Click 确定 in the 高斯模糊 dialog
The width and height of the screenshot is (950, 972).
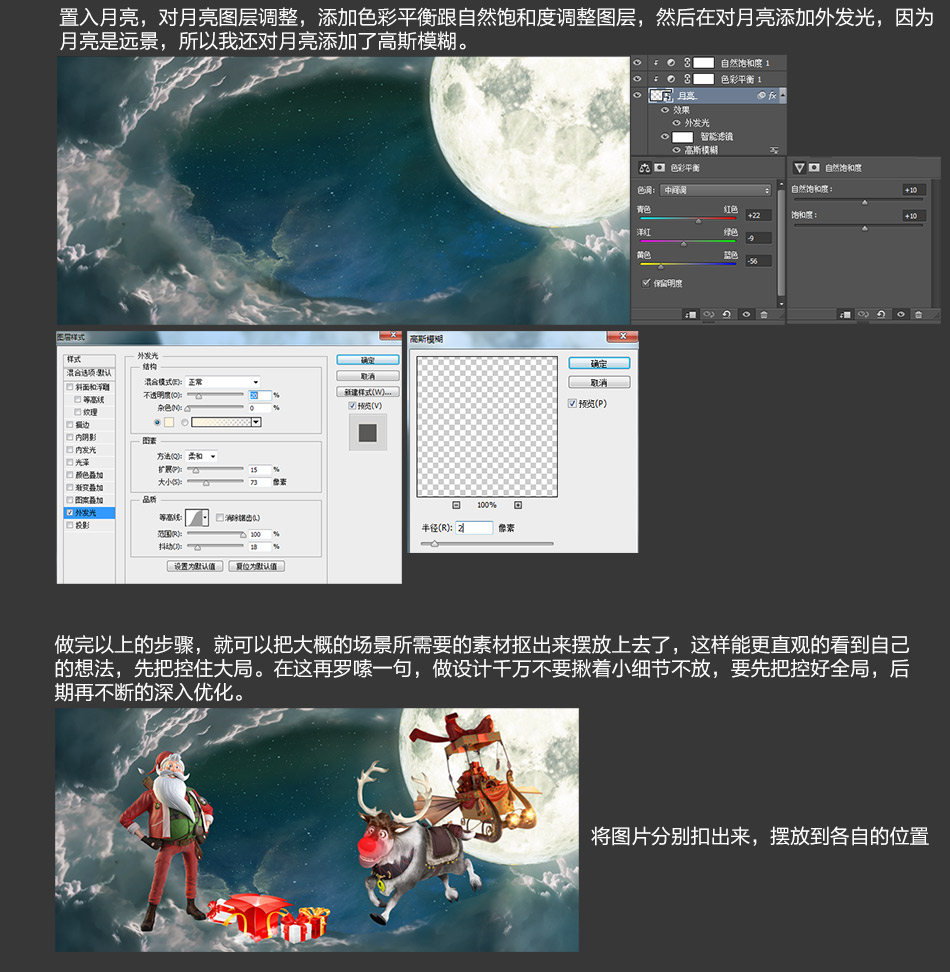click(x=599, y=364)
